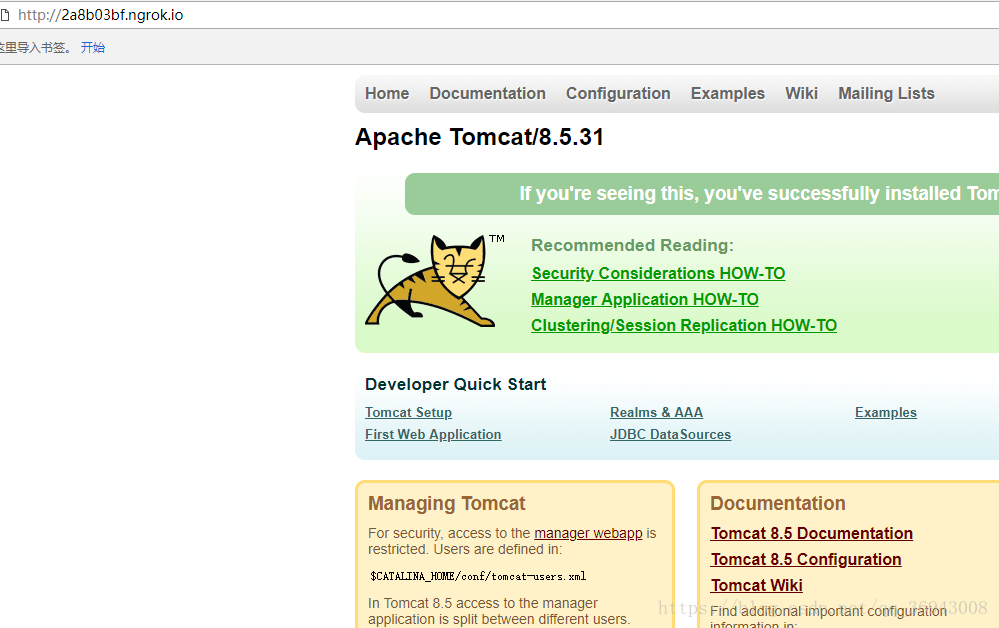
Task: Open the Tomcat Wiki link
Action: (x=756, y=585)
